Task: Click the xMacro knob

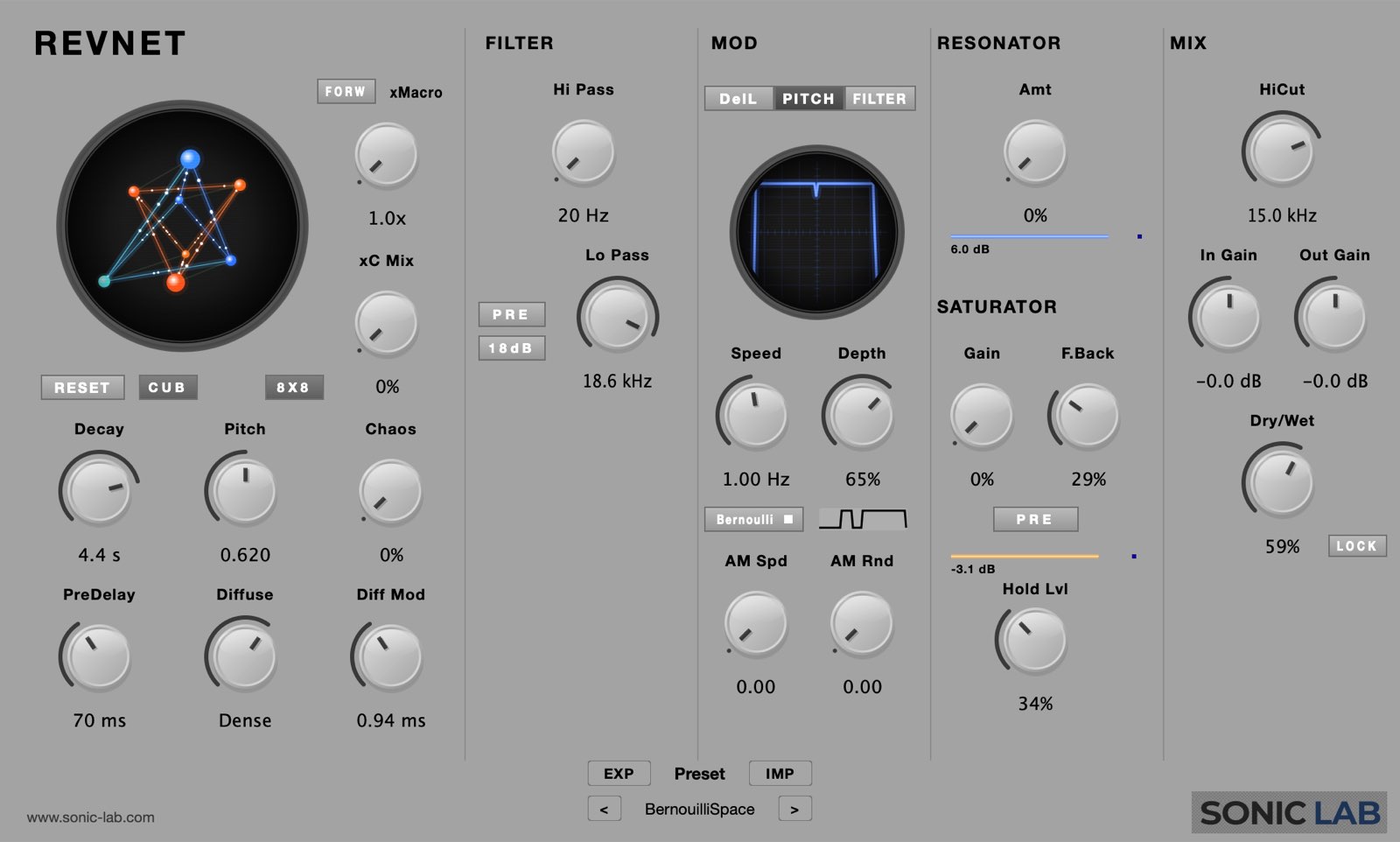Action: 386,154
